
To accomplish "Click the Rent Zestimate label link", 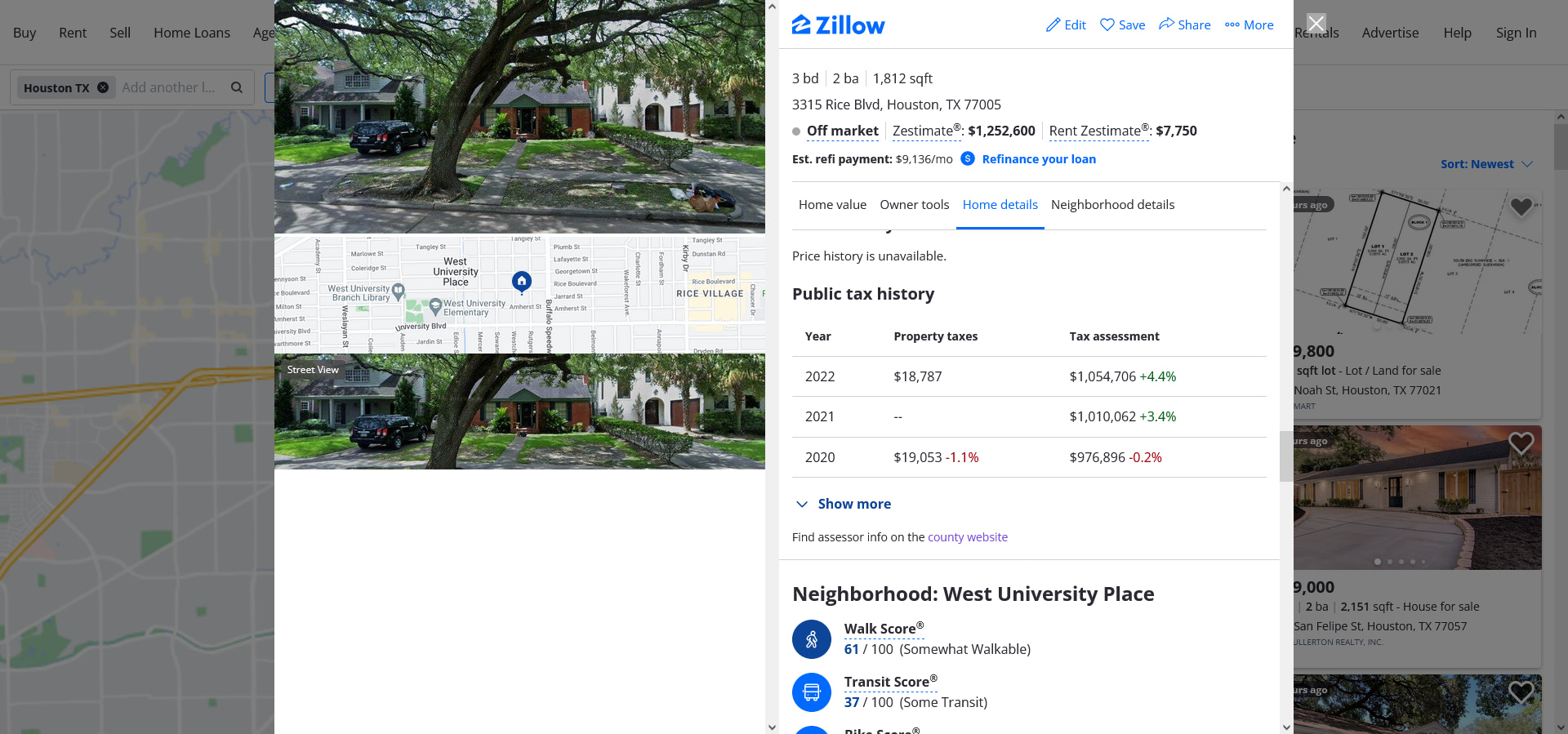I will tap(1099, 131).
